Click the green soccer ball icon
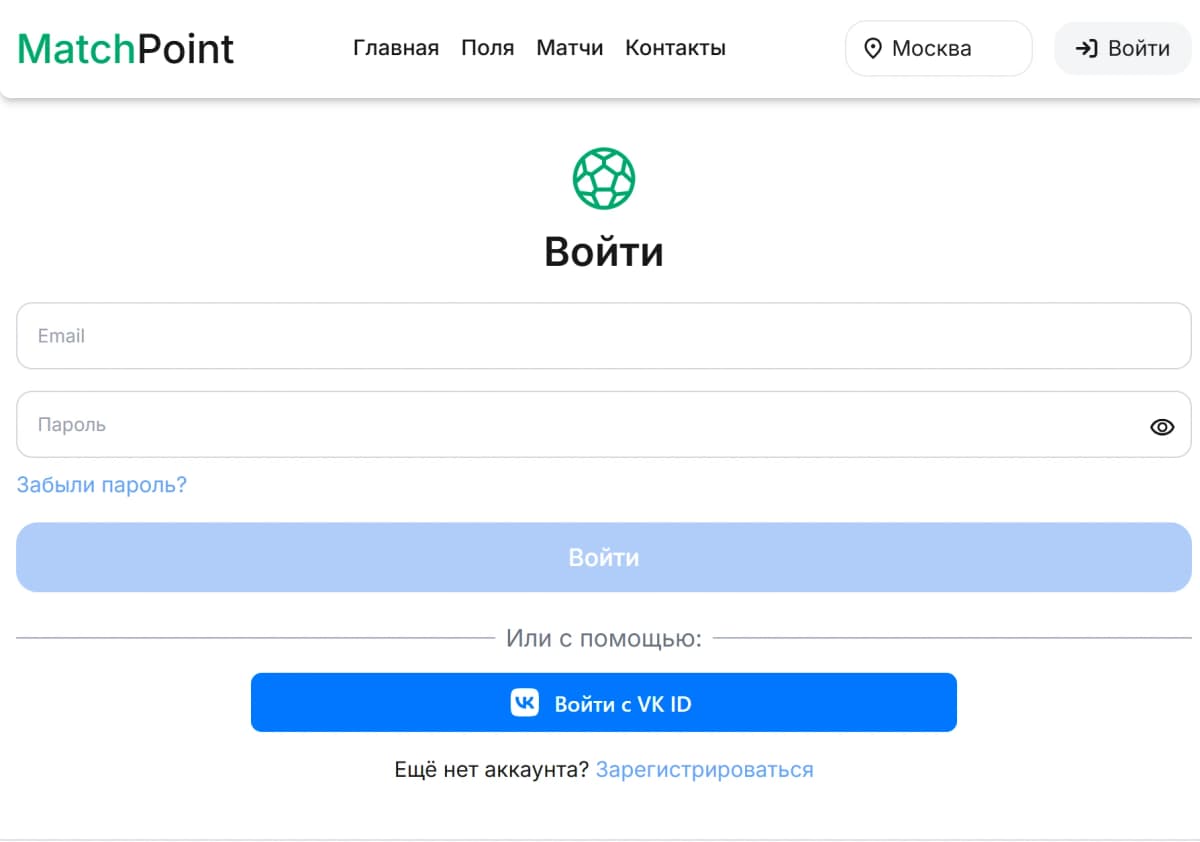The height and width of the screenshot is (842, 1200). 603,179
